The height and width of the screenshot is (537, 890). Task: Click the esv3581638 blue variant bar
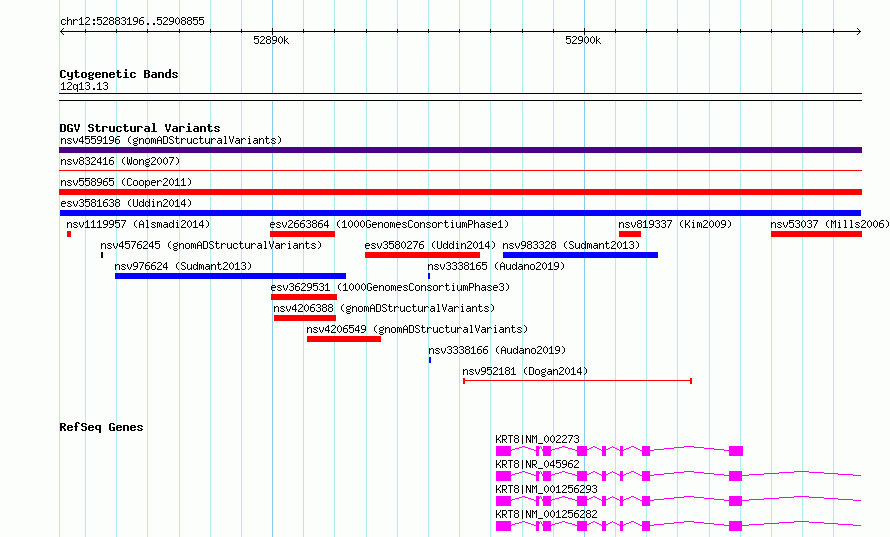[x=460, y=213]
